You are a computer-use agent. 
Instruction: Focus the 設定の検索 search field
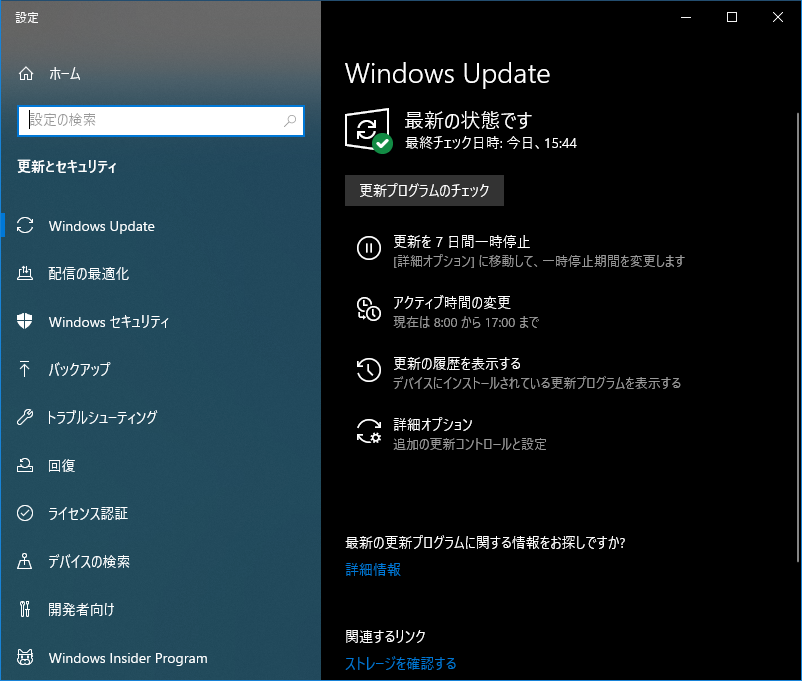[161, 121]
